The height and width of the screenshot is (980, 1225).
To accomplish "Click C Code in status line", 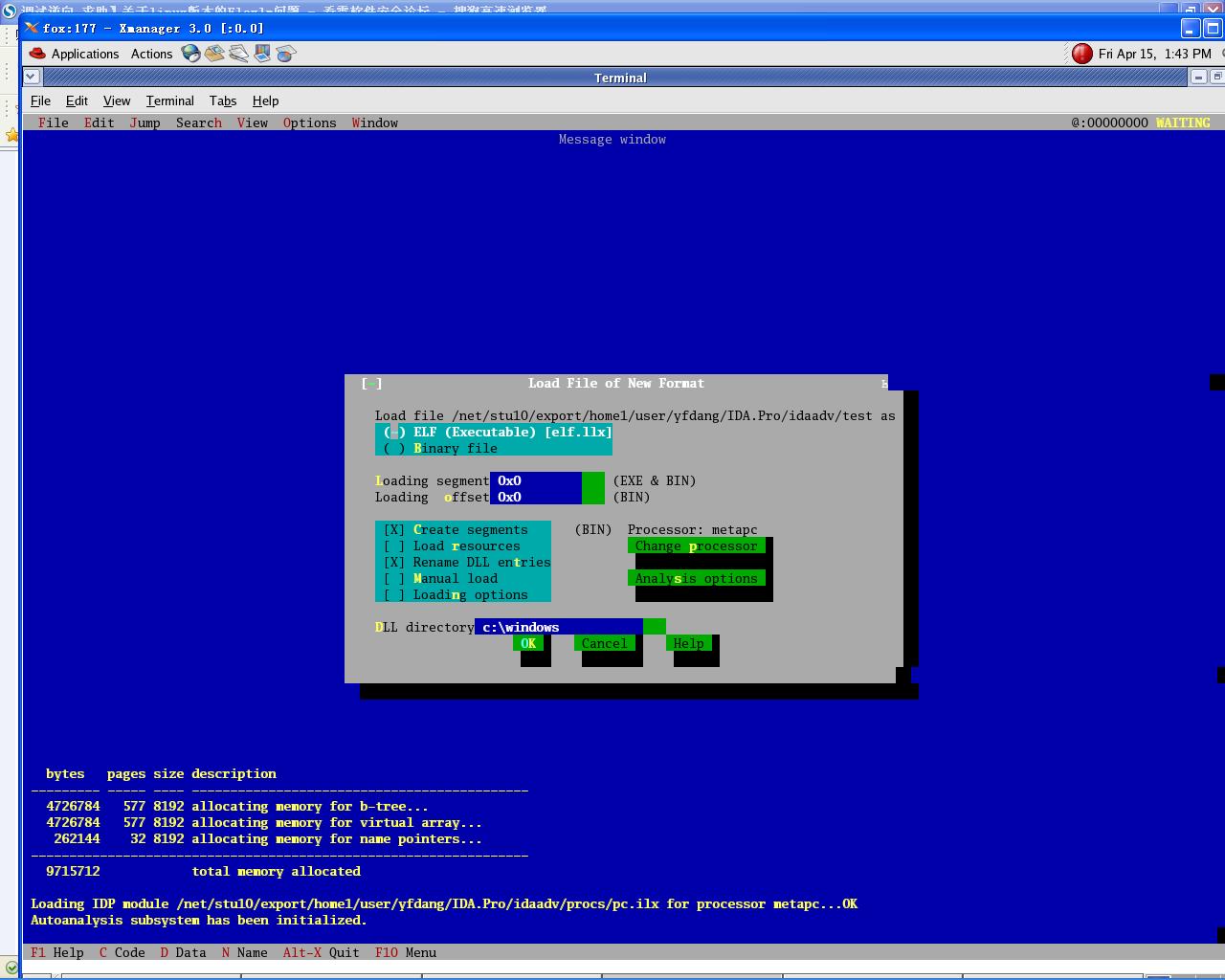I will 122,952.
